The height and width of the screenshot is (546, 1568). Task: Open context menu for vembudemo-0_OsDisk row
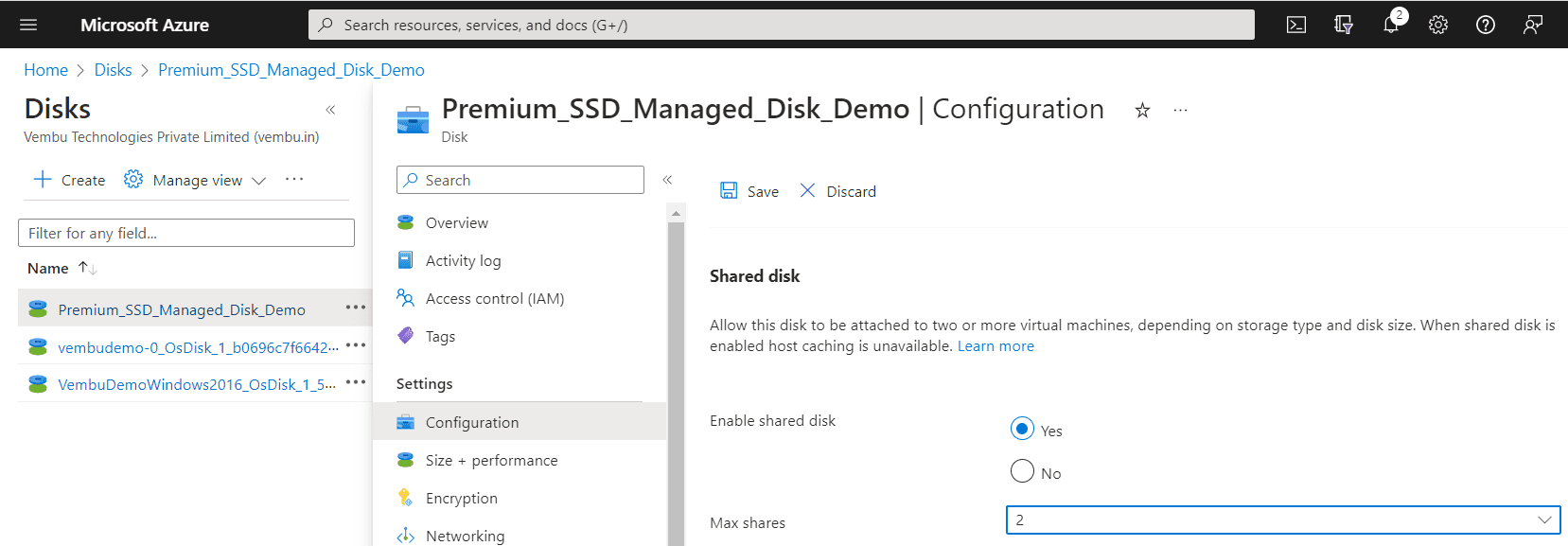coord(356,345)
